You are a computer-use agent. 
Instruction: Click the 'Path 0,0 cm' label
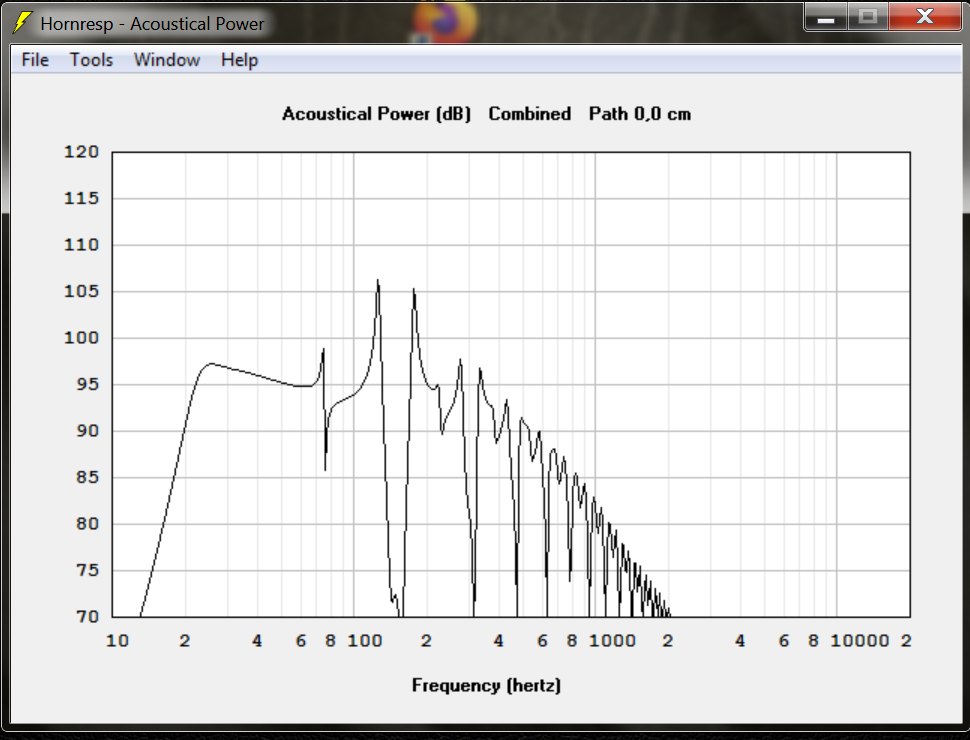tap(640, 114)
